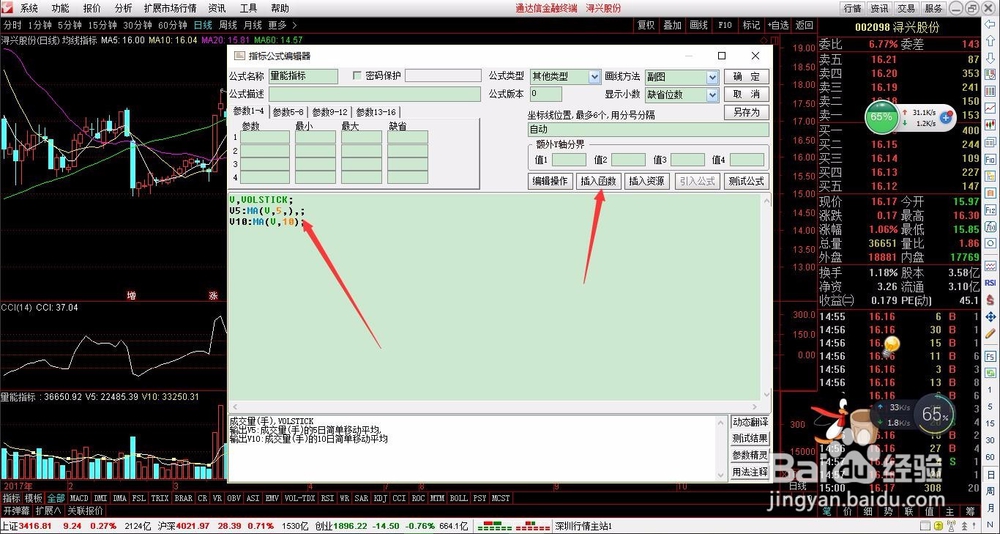The image size is (1000, 534).
Task: Click the multi-column bars icon in sidebar
Action: tap(990, 92)
